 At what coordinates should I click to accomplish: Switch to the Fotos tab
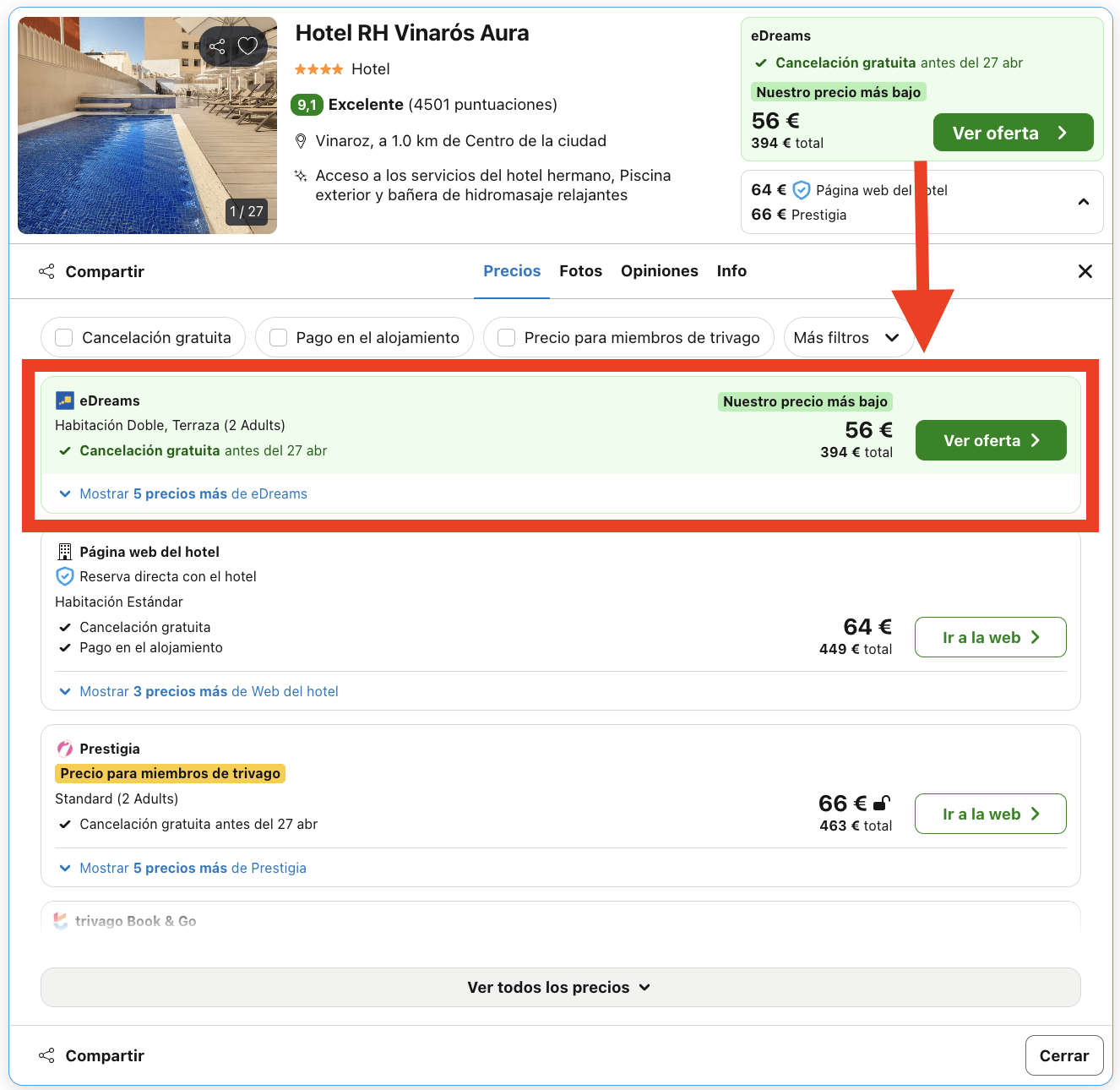click(580, 271)
